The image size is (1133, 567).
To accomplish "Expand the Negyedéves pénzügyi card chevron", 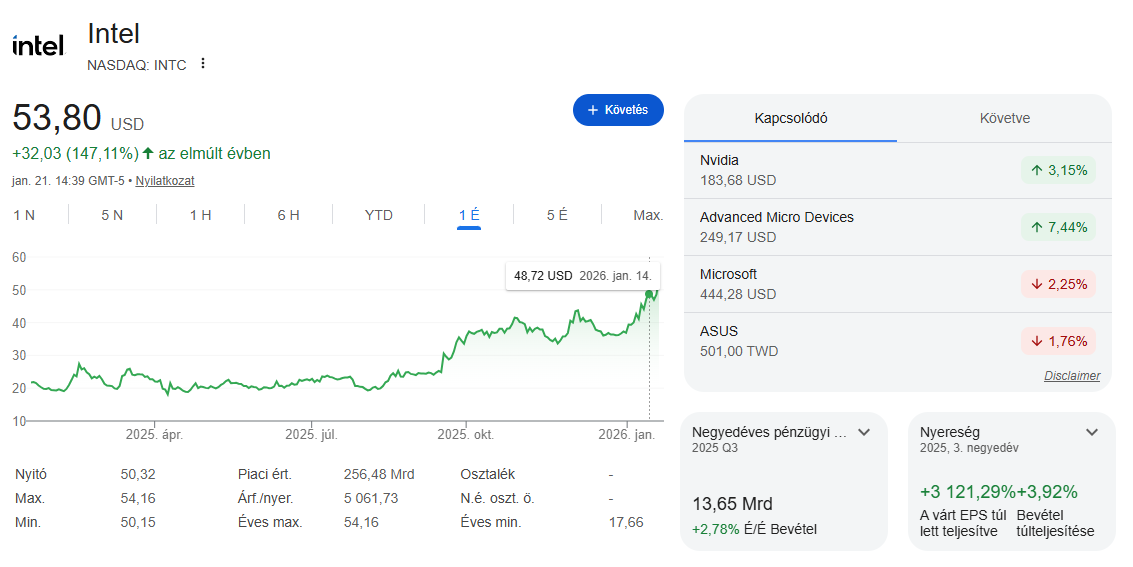I will pos(864,432).
